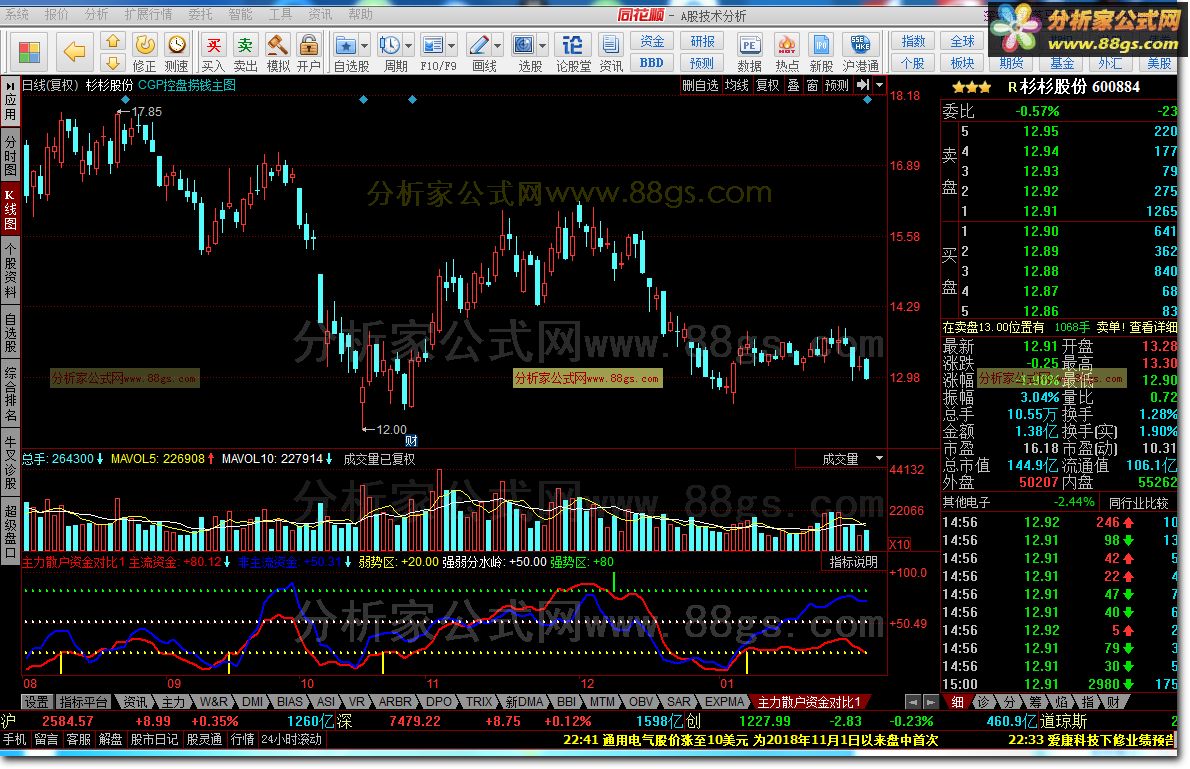Open the chart header options dropdown arrow

[879, 85]
